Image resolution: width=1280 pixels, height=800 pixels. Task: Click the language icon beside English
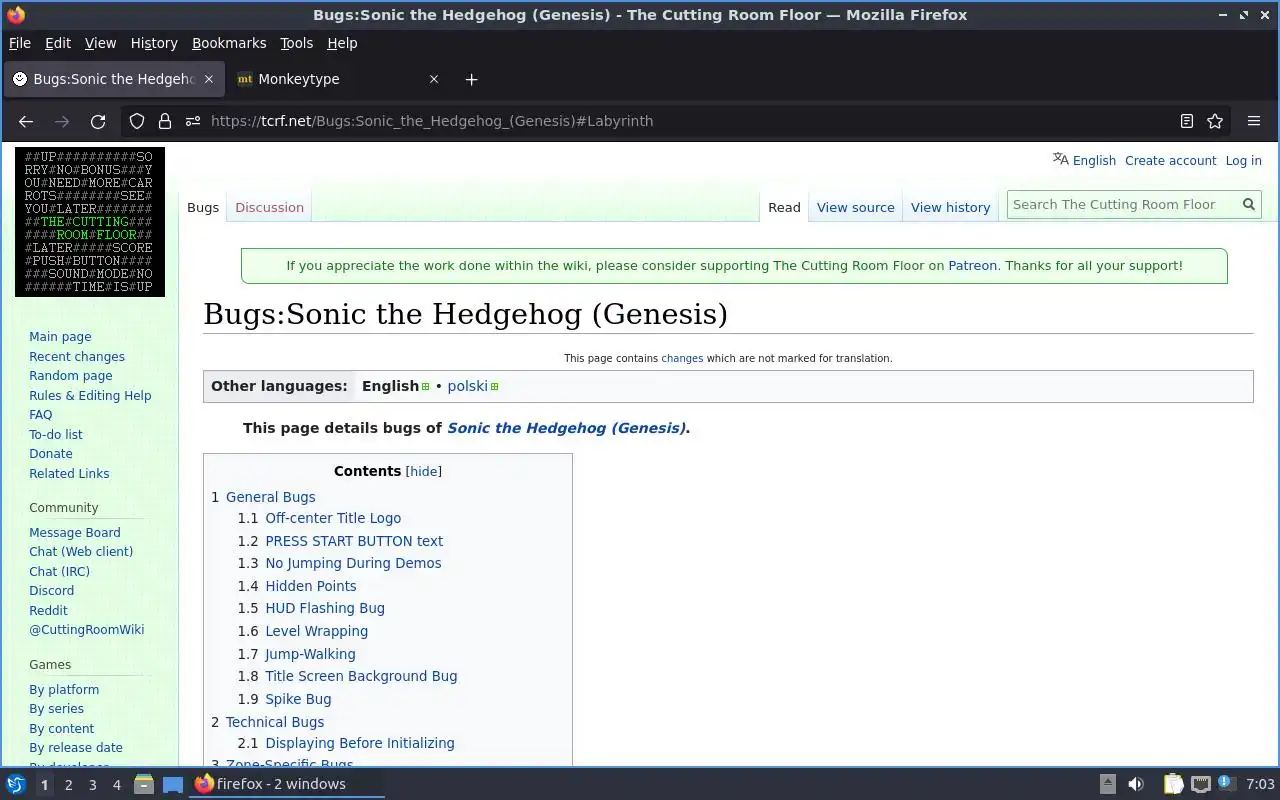(1061, 159)
